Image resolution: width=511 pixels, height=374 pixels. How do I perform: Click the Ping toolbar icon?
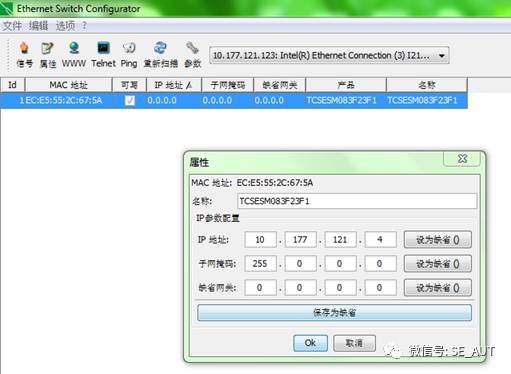(x=129, y=55)
